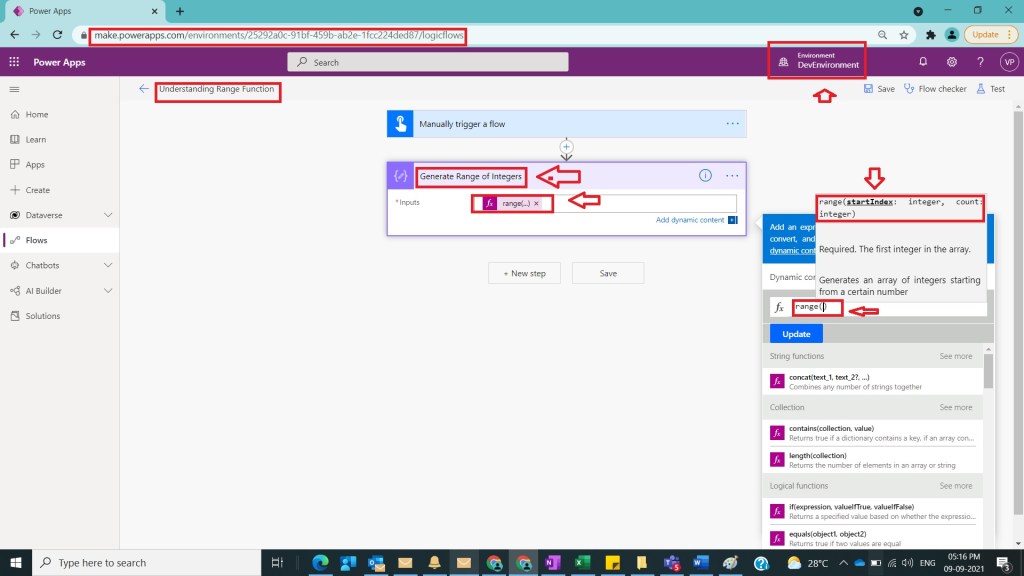Image resolution: width=1024 pixels, height=576 pixels.
Task: Click the + New step button
Action: tap(524, 273)
